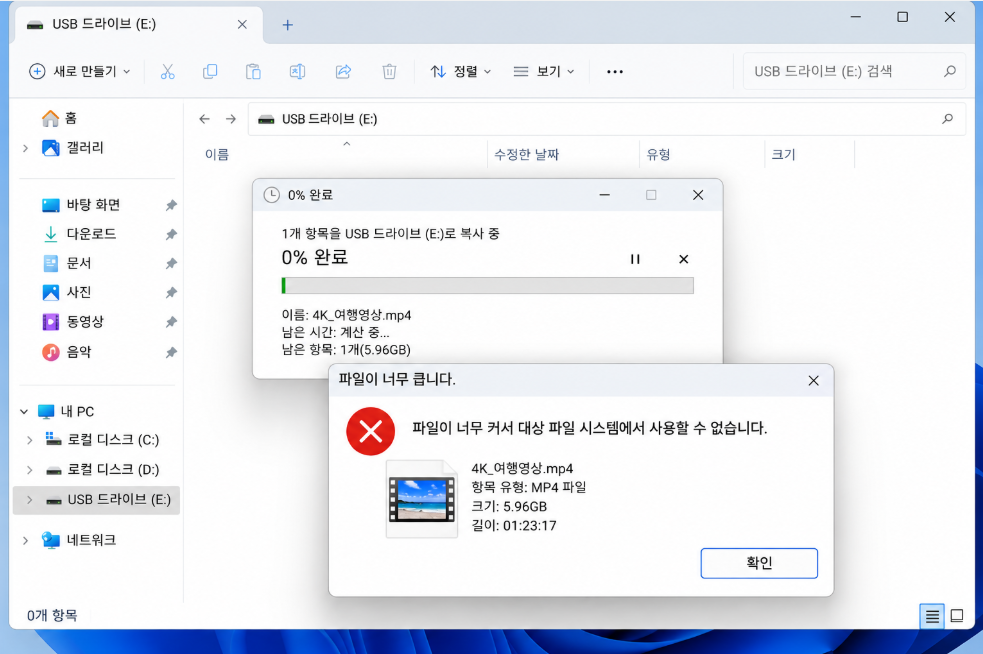Select 홈 in the navigation pane
983x654 pixels.
[x=59, y=118]
